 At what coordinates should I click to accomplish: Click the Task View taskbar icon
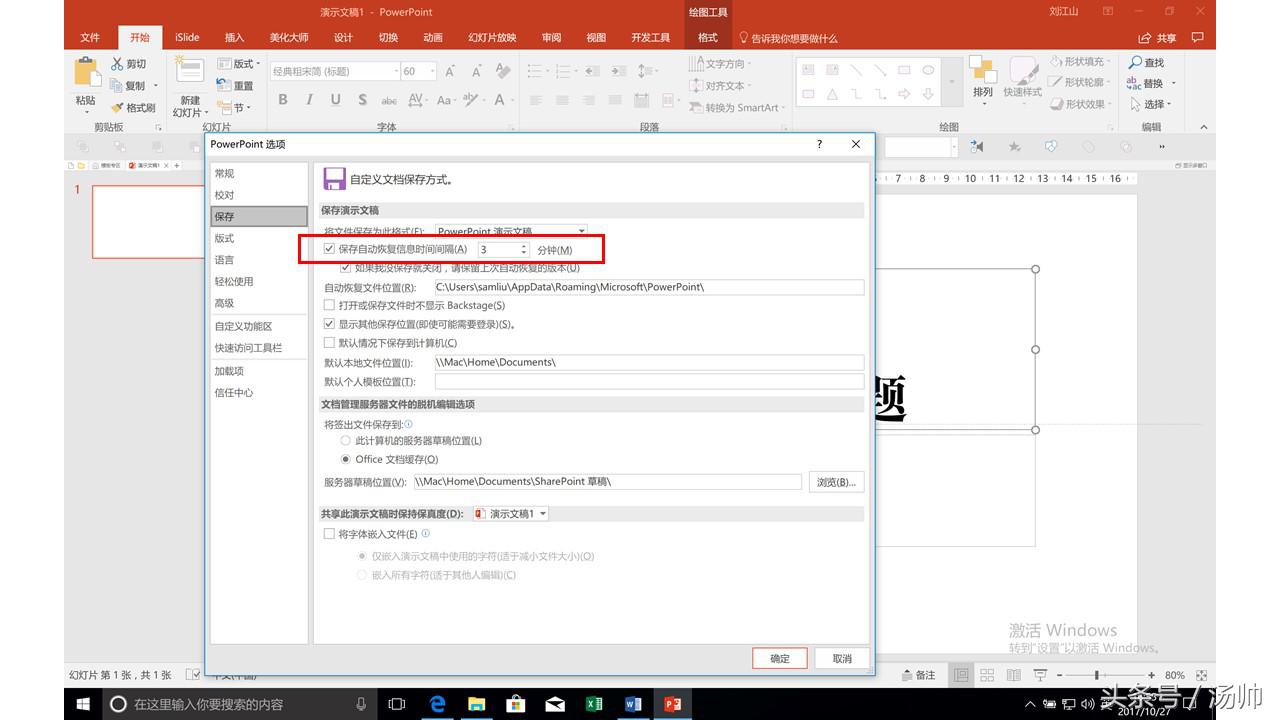[x=397, y=704]
